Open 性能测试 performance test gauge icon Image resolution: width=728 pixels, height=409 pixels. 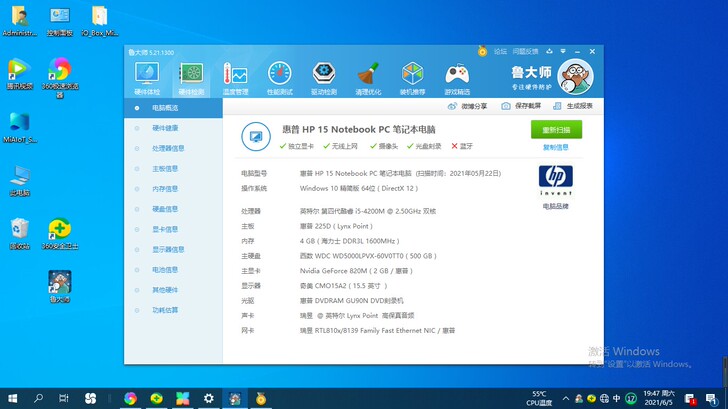[280, 78]
